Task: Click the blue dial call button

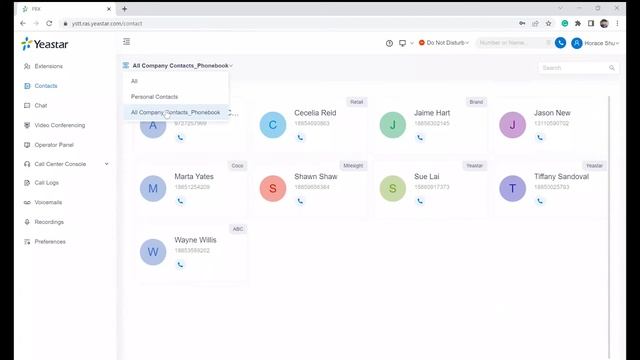Action: click(560, 42)
